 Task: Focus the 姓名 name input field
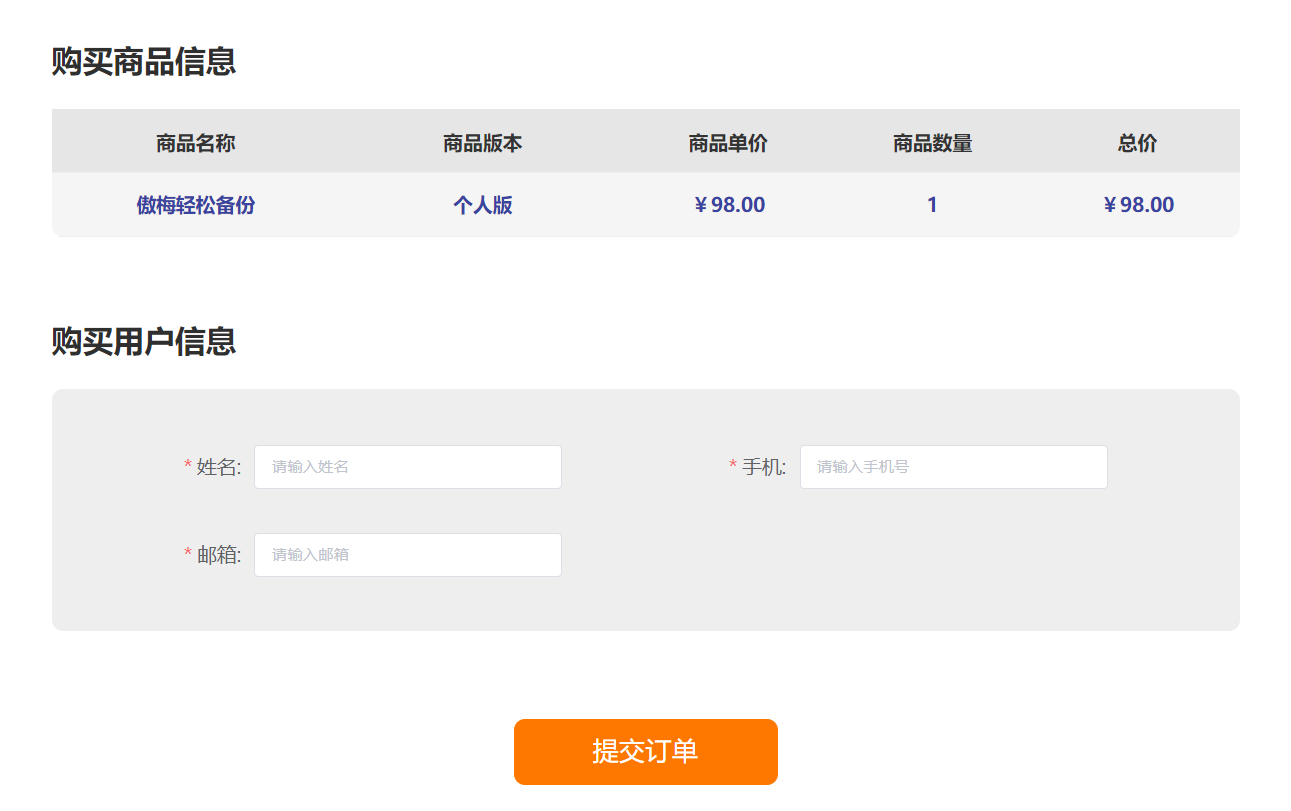(x=408, y=467)
